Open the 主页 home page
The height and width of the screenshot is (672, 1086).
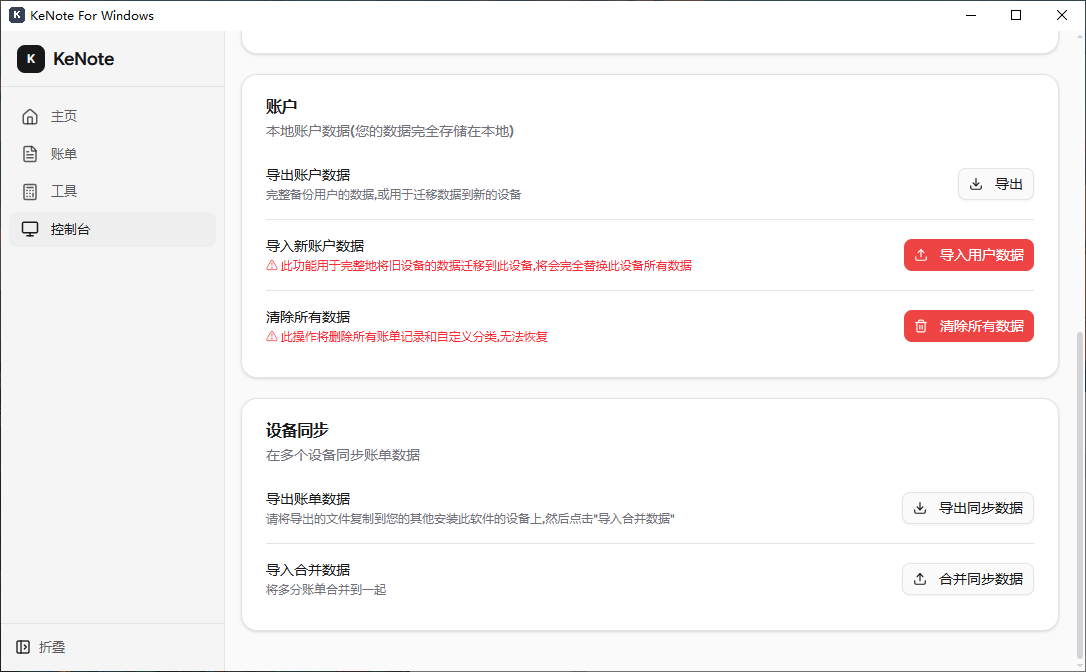tap(112, 116)
